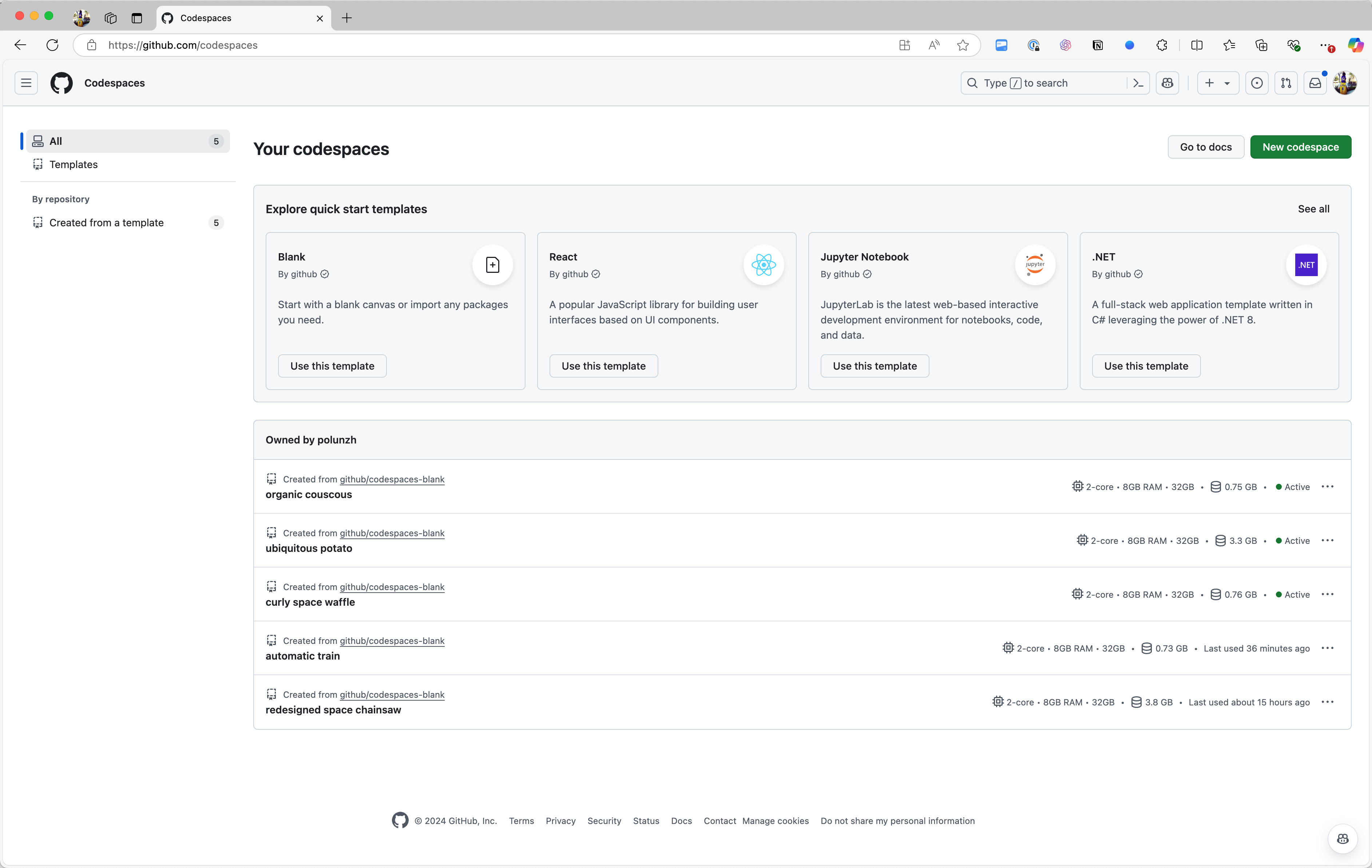
Task: Open the browser Extensions puzzle icon
Action: click(1162, 45)
